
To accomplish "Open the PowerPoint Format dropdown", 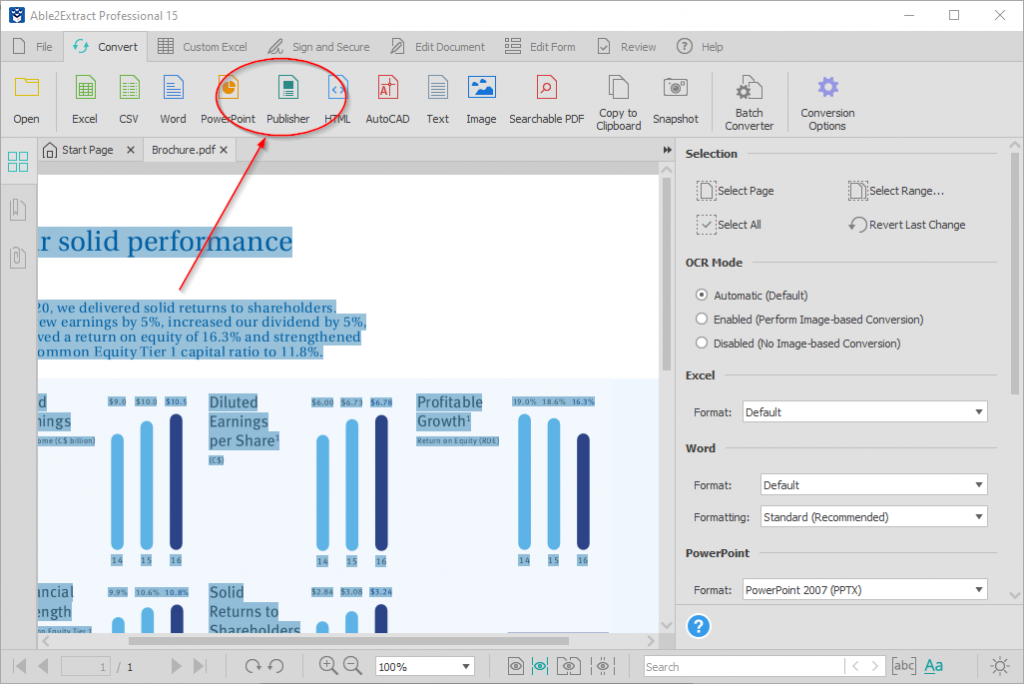I will click(x=864, y=590).
